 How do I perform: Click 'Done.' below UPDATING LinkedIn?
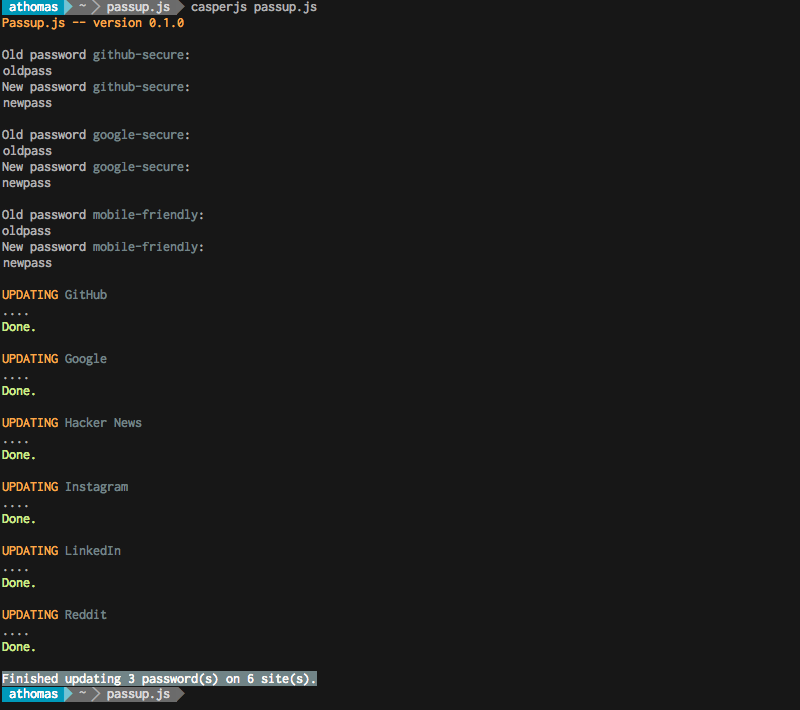(x=19, y=583)
